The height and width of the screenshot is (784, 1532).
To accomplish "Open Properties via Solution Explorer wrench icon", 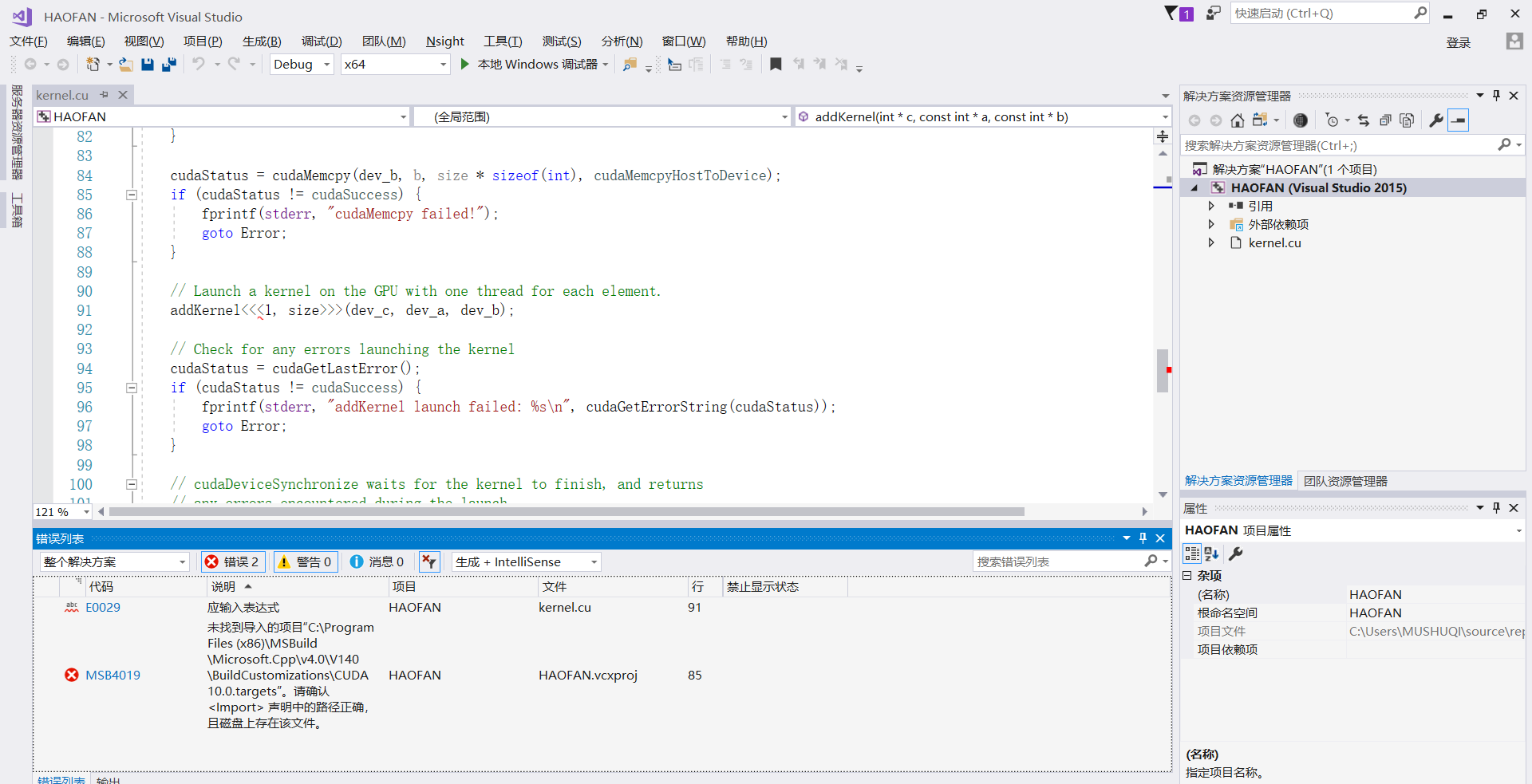I will pos(1436,120).
